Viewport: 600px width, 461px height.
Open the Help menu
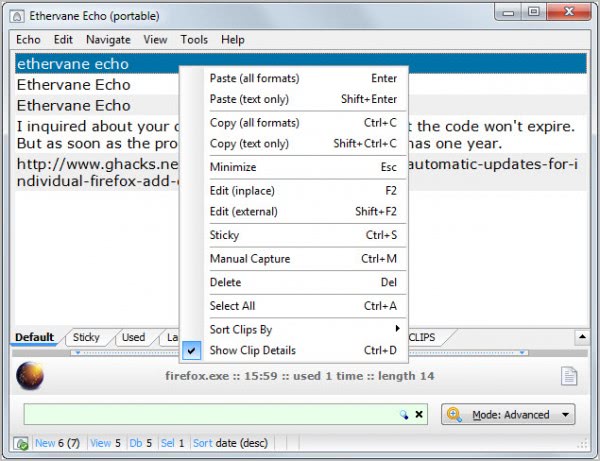click(233, 39)
